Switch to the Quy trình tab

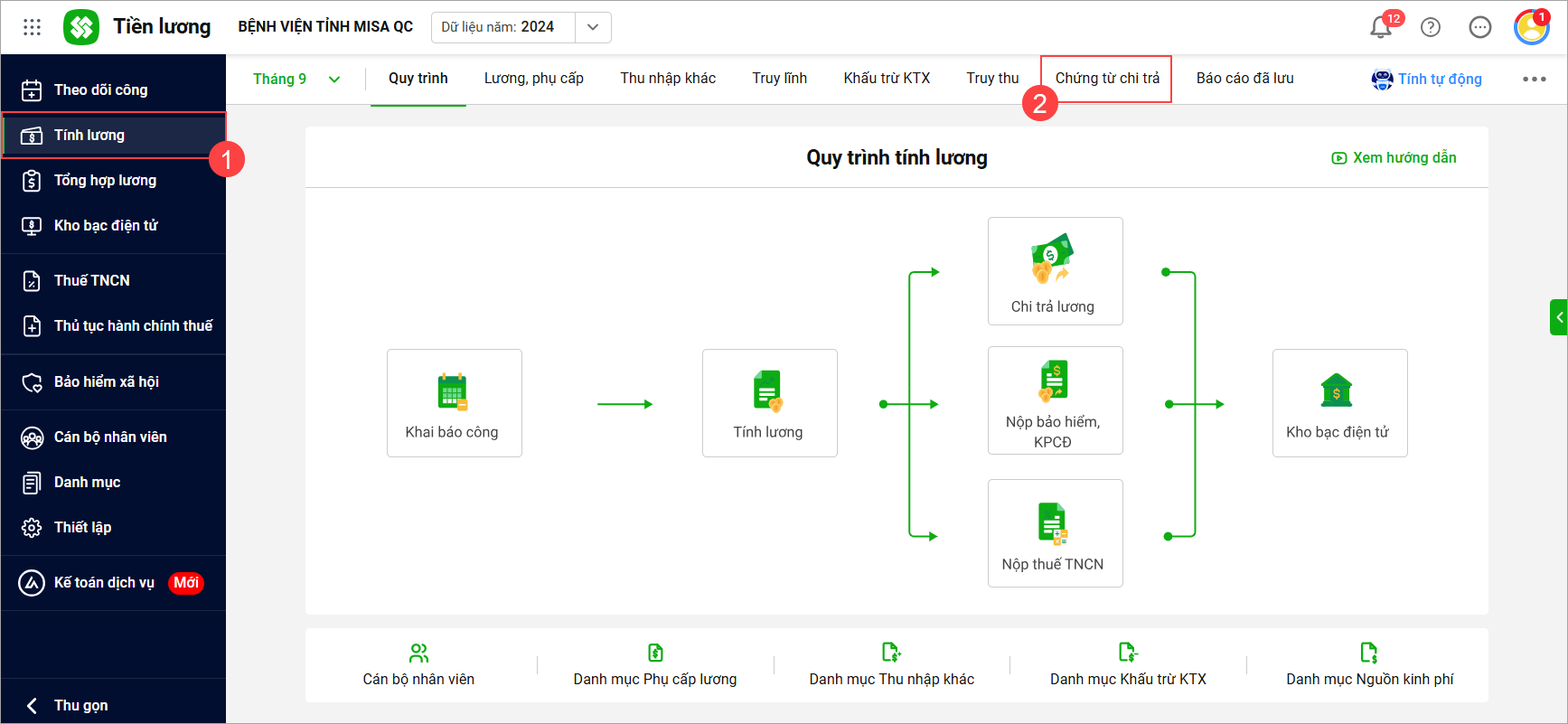click(x=418, y=79)
